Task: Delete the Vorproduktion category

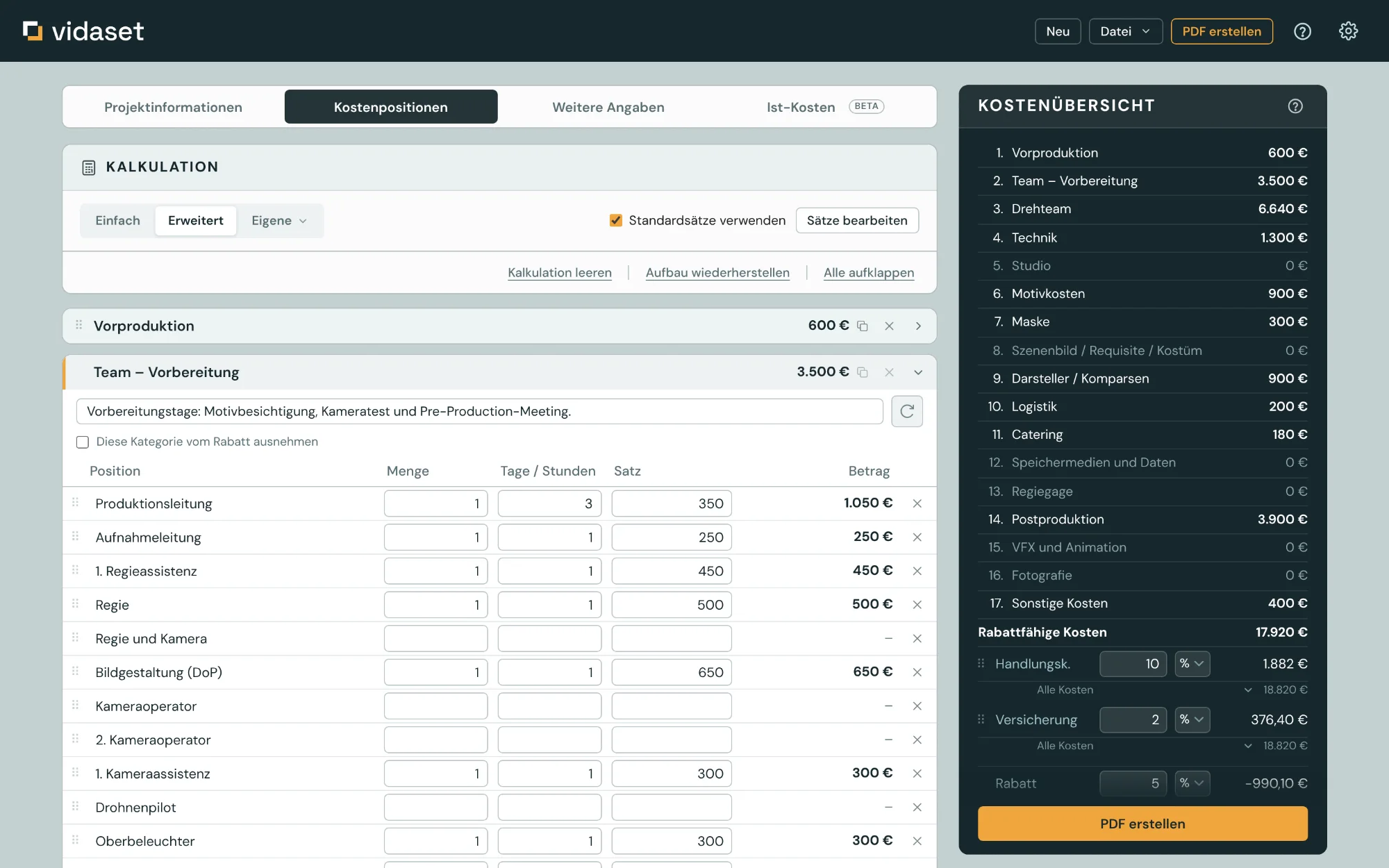Action: click(889, 326)
